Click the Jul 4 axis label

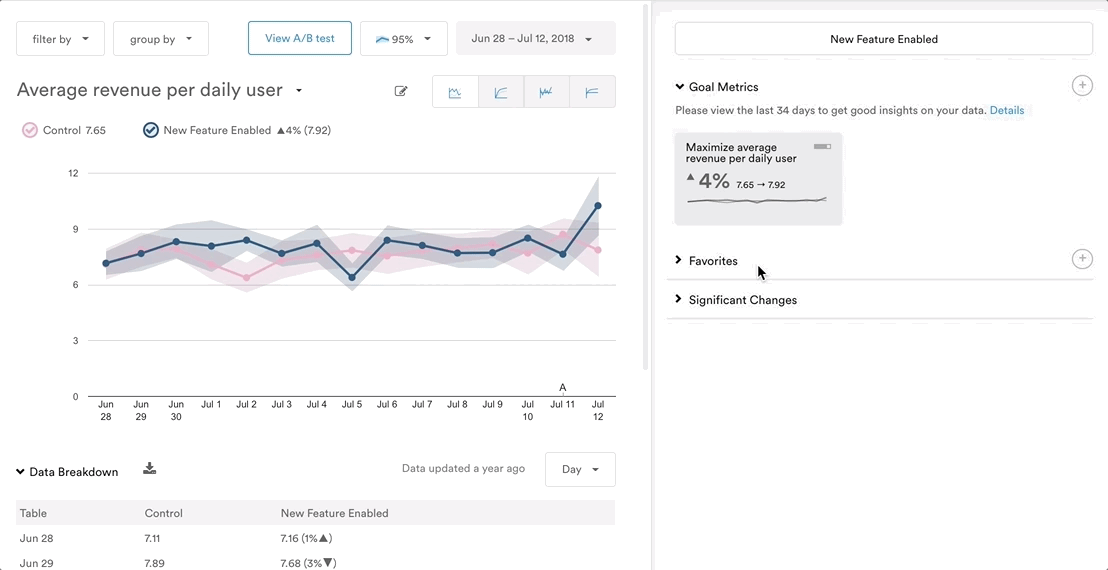317,405
